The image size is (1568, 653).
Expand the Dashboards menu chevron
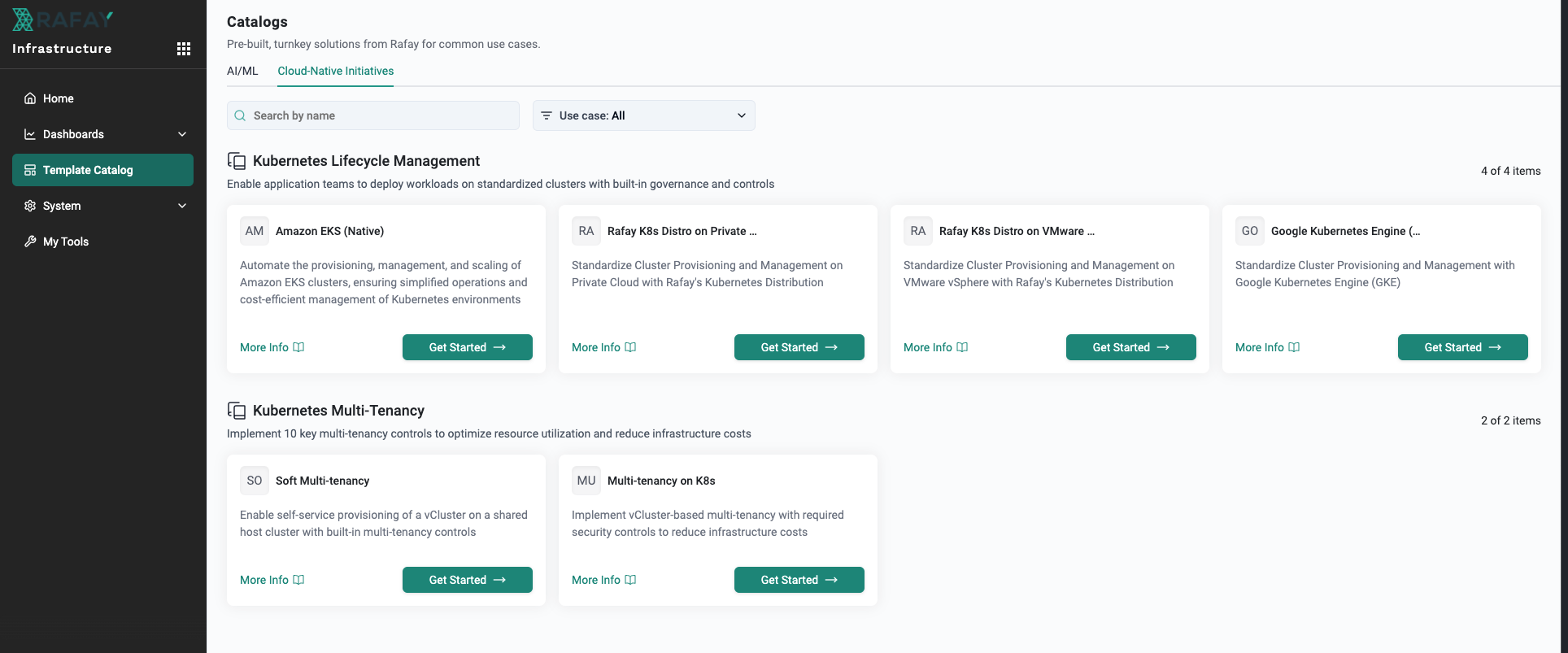182,134
